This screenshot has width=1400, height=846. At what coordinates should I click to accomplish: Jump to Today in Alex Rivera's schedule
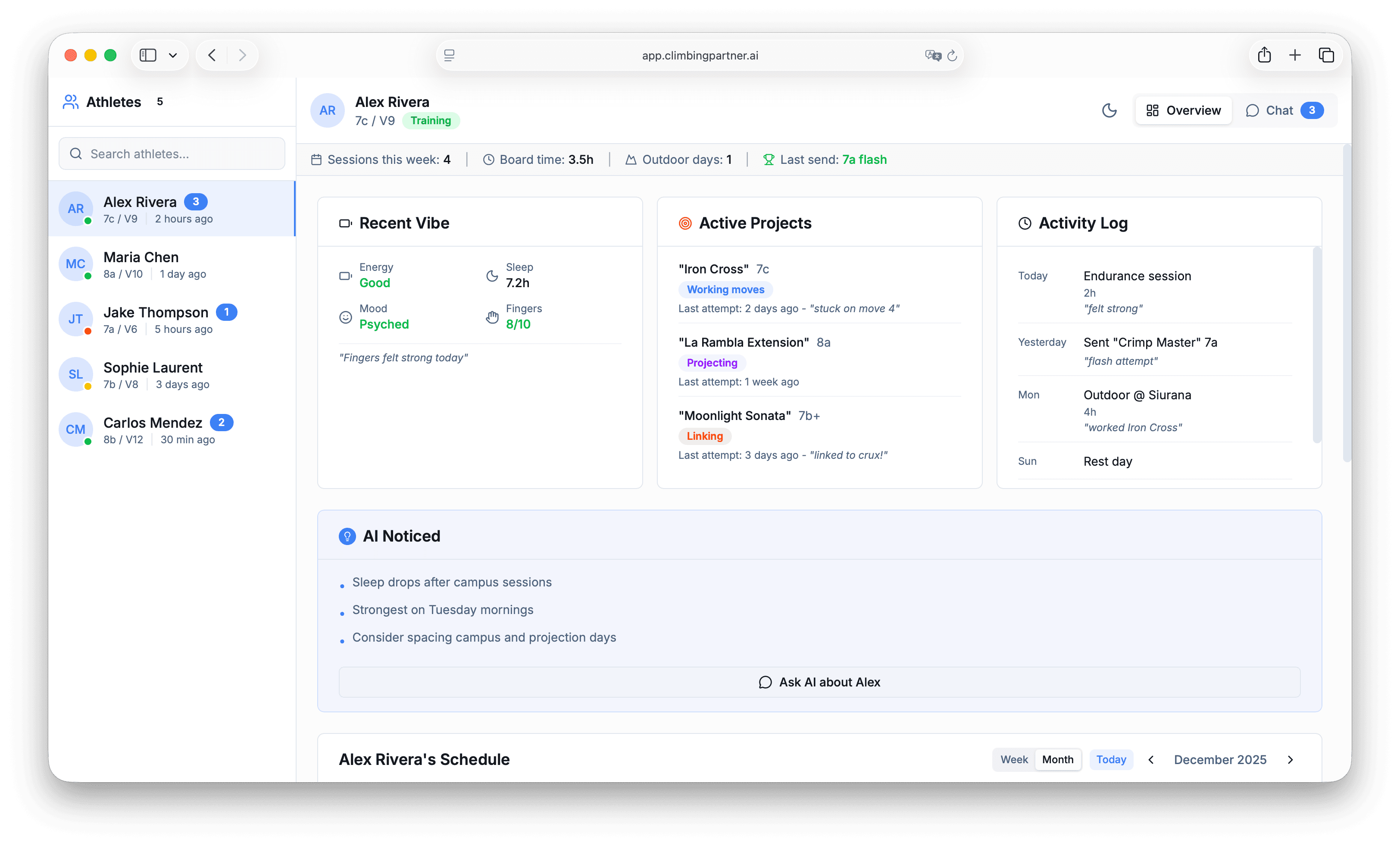[1111, 760]
